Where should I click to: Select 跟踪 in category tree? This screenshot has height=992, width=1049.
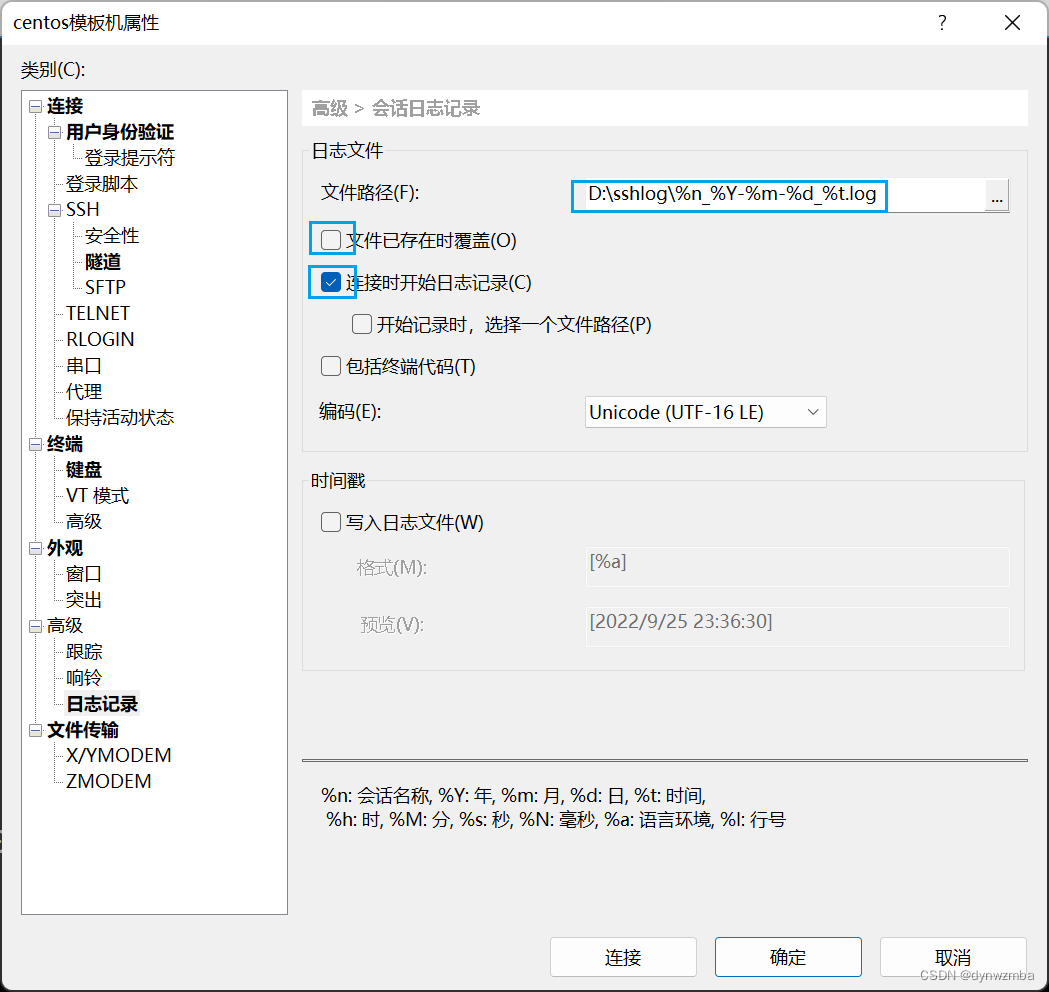[x=84, y=652]
